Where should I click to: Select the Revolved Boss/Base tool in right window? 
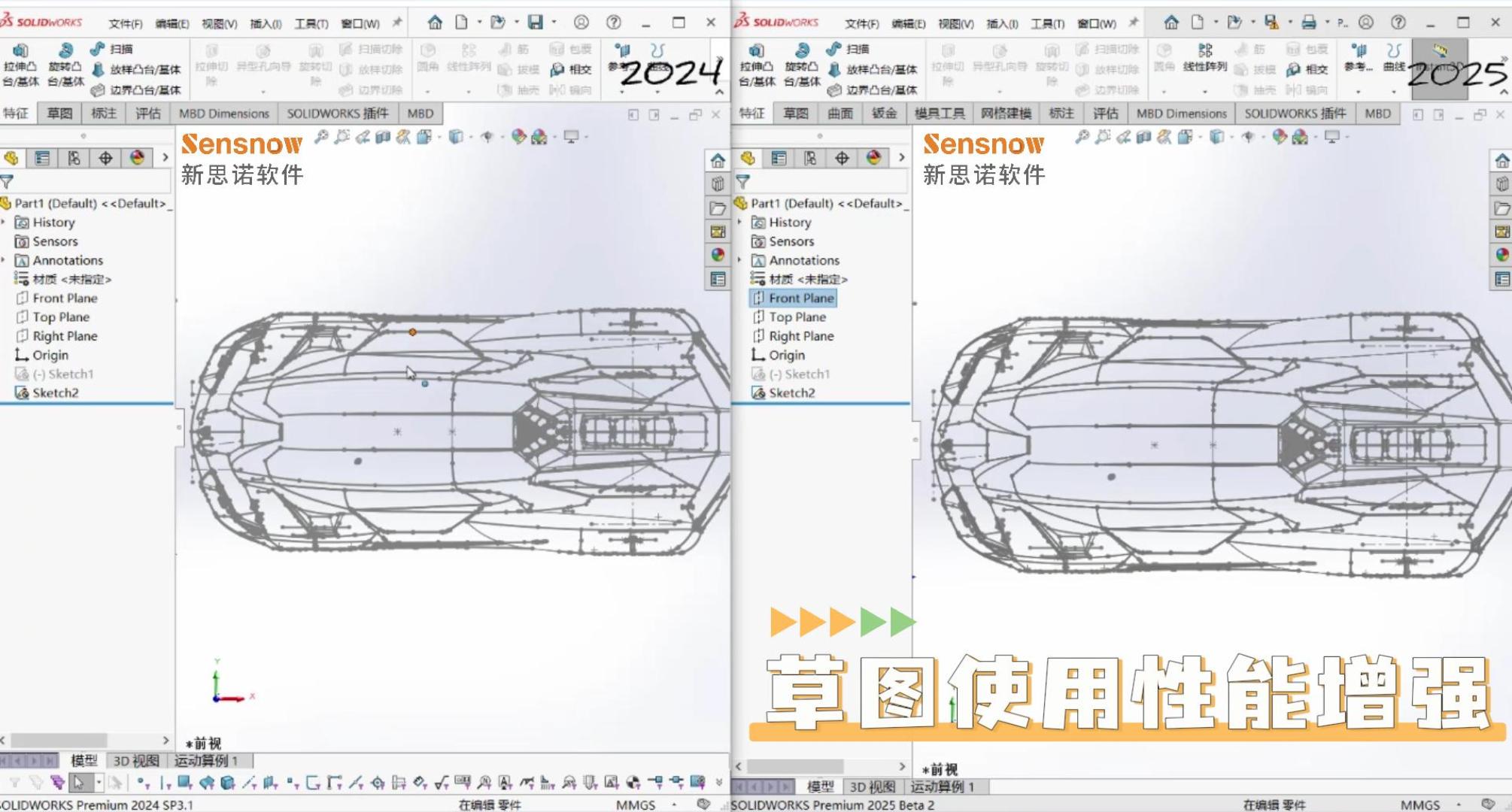coord(802,51)
